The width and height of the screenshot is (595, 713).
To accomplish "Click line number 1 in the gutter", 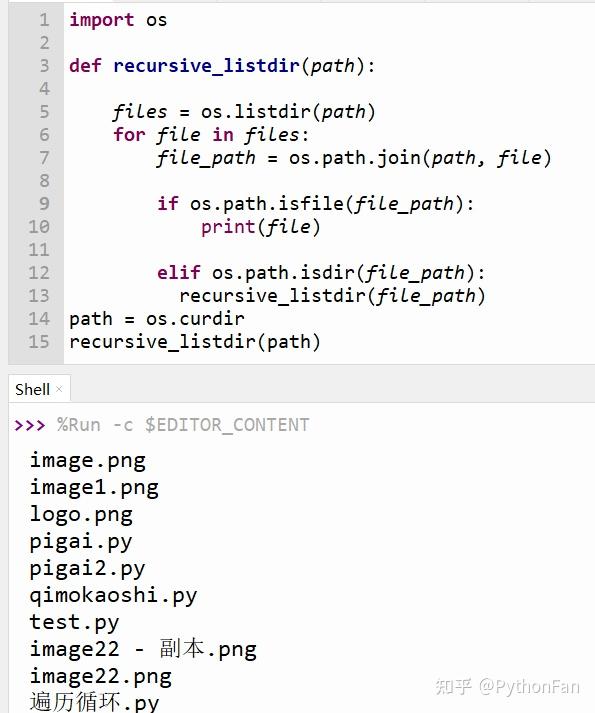I will coord(44,20).
